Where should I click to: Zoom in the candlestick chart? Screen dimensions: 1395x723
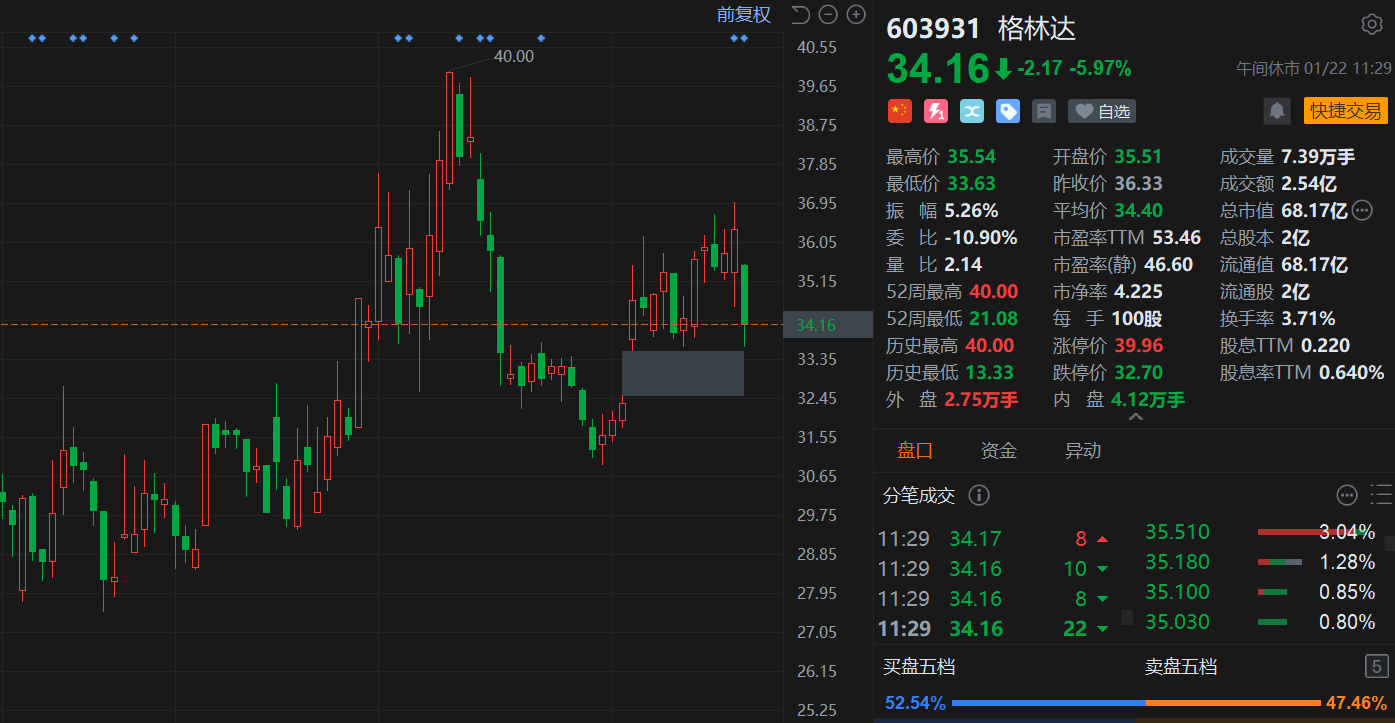[x=856, y=14]
